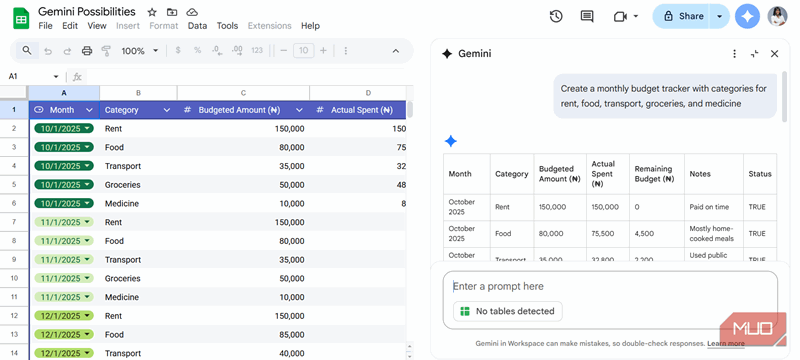Open the date chip dropdown in row 2

tap(87, 128)
